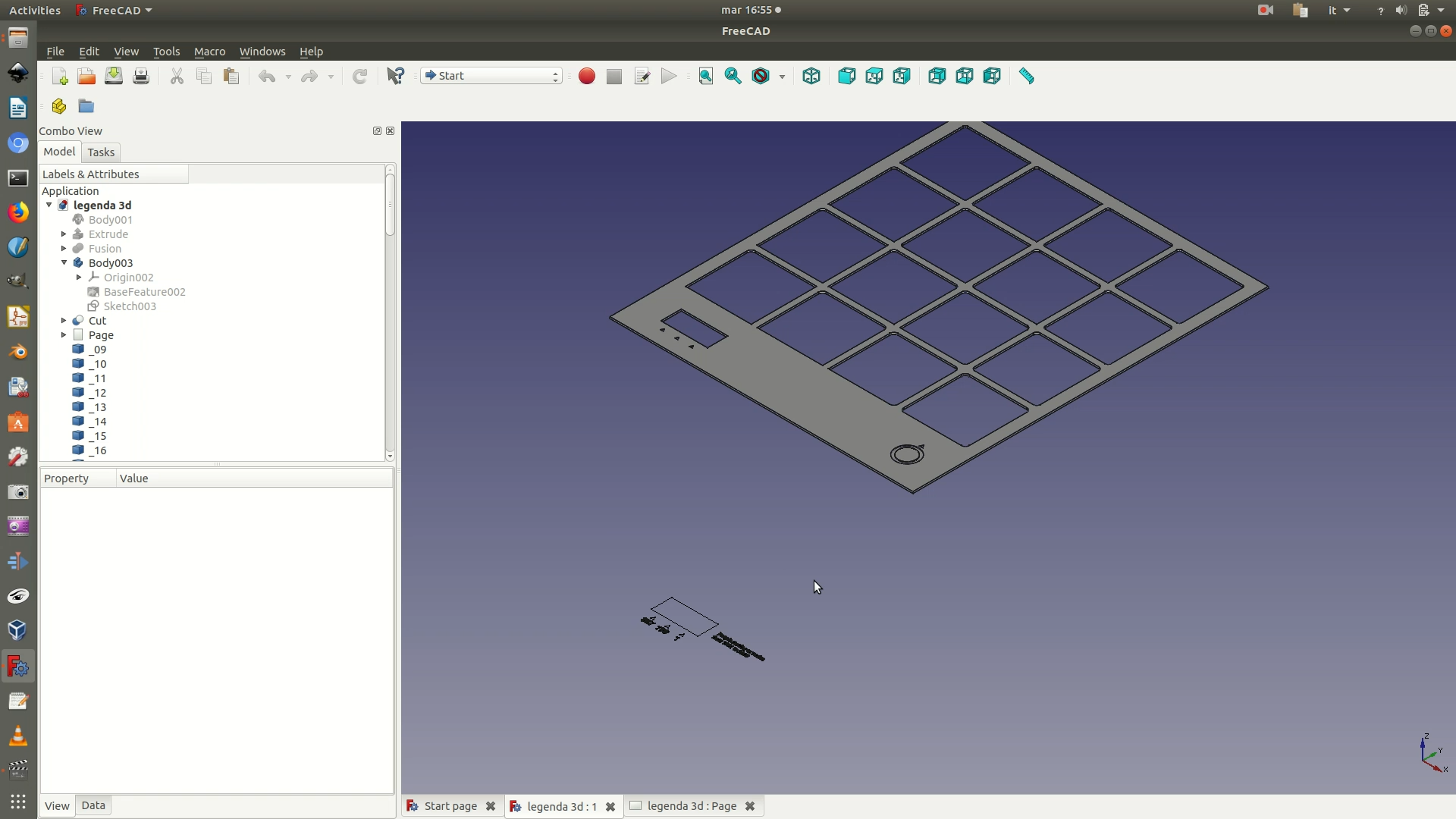Select the Body001 tree item
The width and height of the screenshot is (1456, 819).
coord(110,220)
